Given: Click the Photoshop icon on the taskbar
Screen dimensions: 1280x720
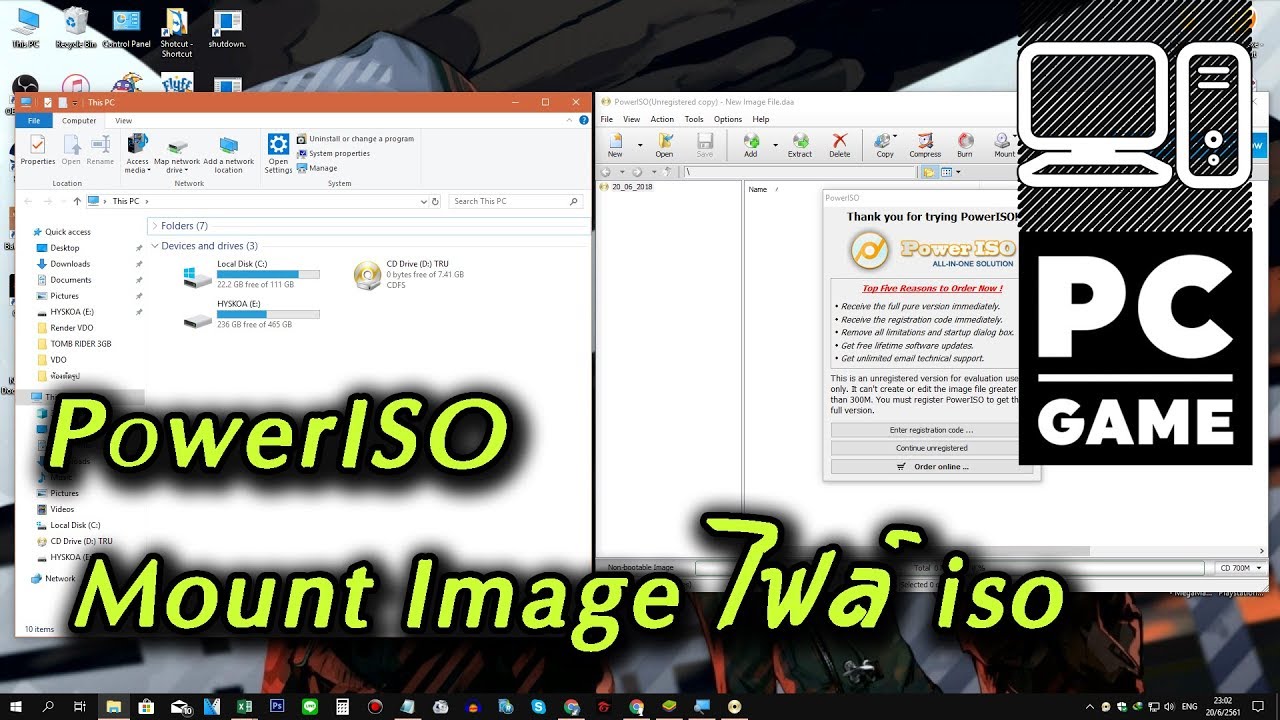Looking at the screenshot, I should [277, 706].
